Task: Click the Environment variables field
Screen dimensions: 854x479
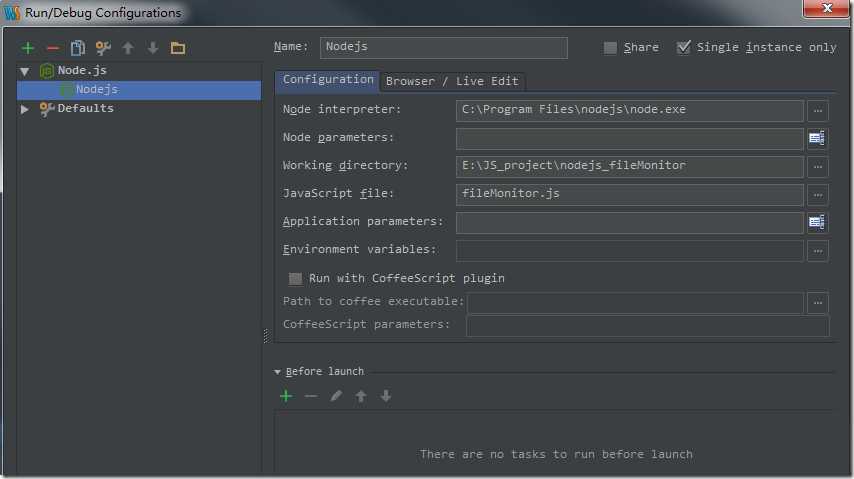Action: click(630, 251)
